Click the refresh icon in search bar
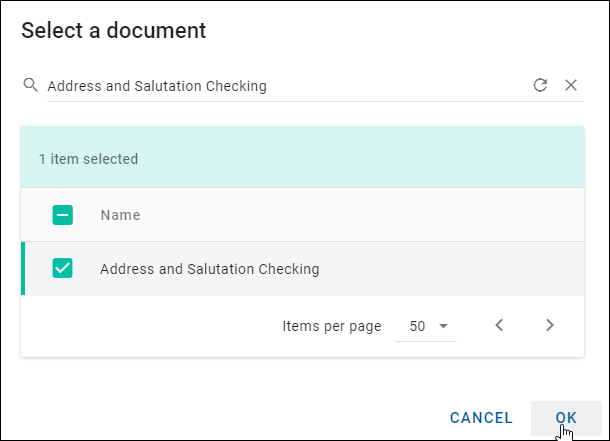 pos(540,85)
